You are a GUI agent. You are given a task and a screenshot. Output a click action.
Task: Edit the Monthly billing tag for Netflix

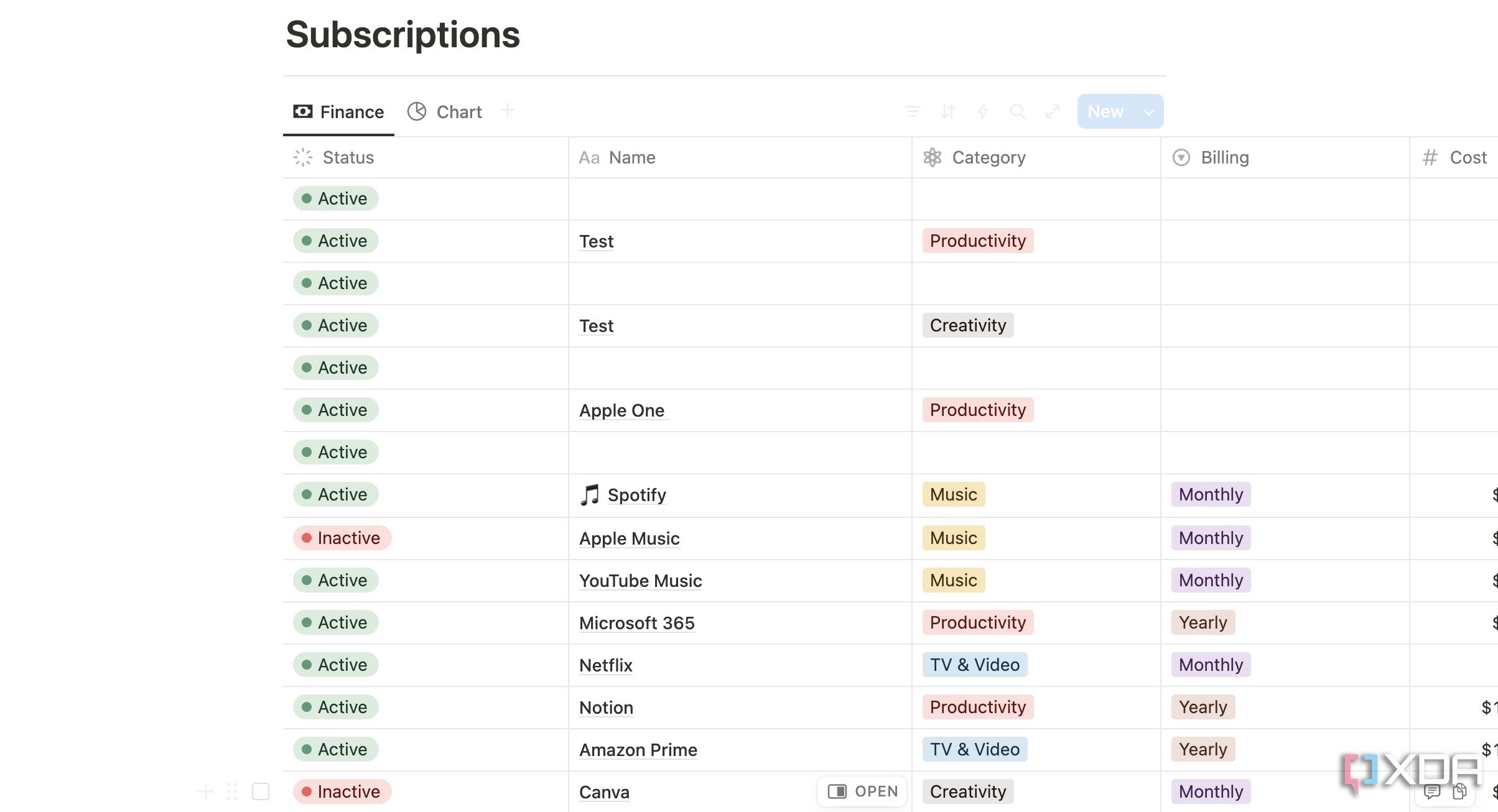click(x=1211, y=665)
